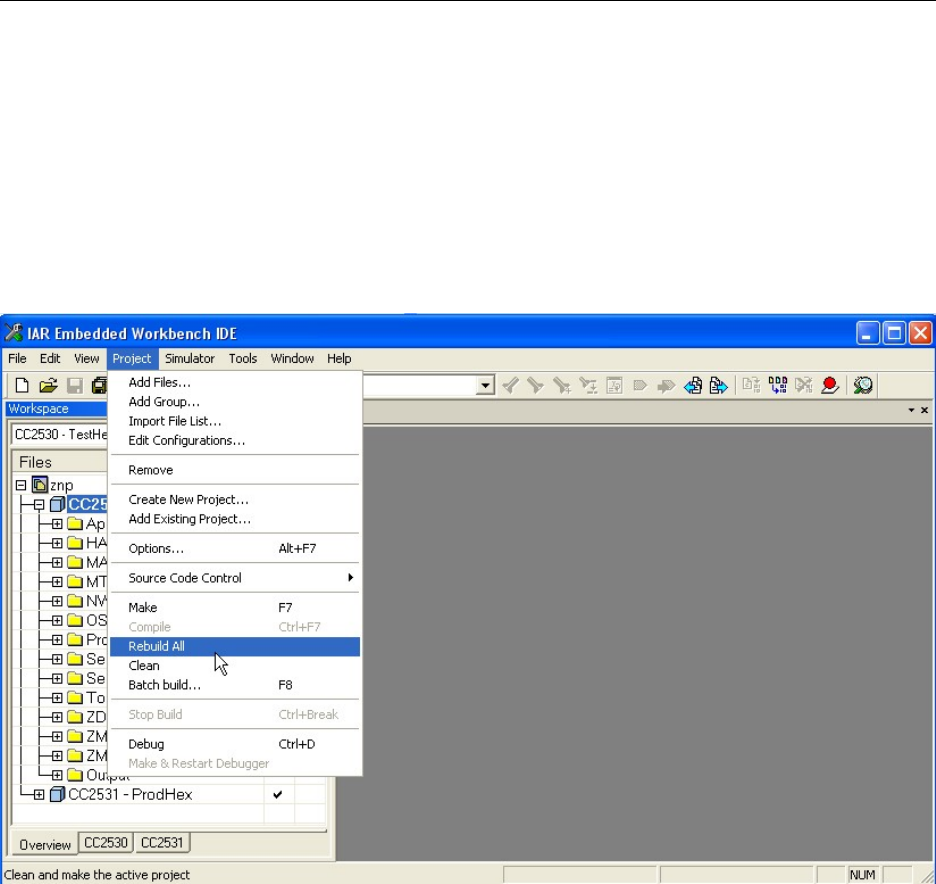Click the IAR application icon in title bar
The width and height of the screenshot is (936, 884).
click(13, 332)
